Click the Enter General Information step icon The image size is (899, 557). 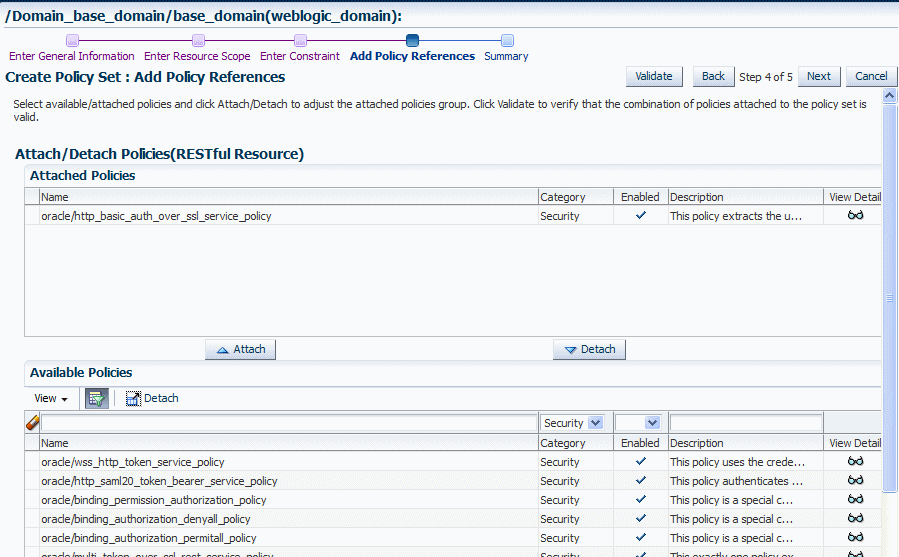(72, 40)
